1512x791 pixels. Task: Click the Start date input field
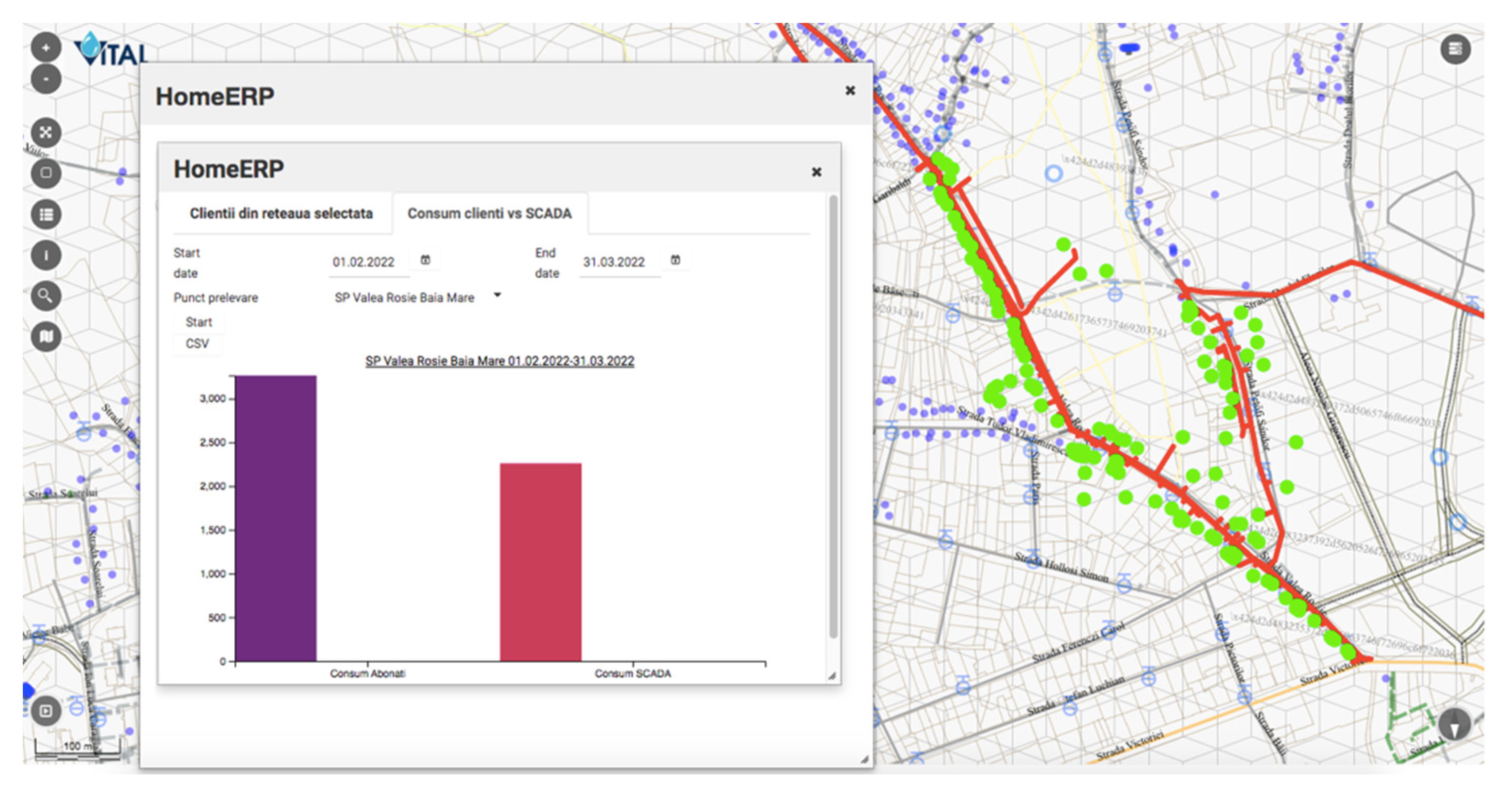coord(364,262)
